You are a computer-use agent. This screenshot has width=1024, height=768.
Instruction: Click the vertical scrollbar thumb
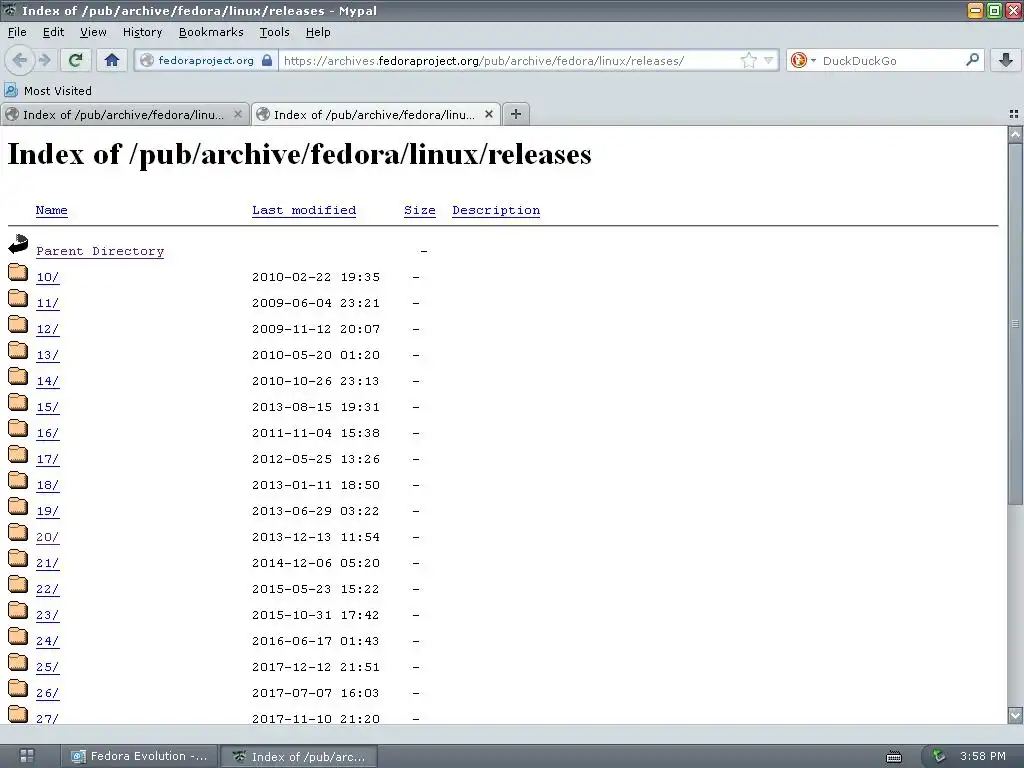pyautogui.click(x=1015, y=323)
